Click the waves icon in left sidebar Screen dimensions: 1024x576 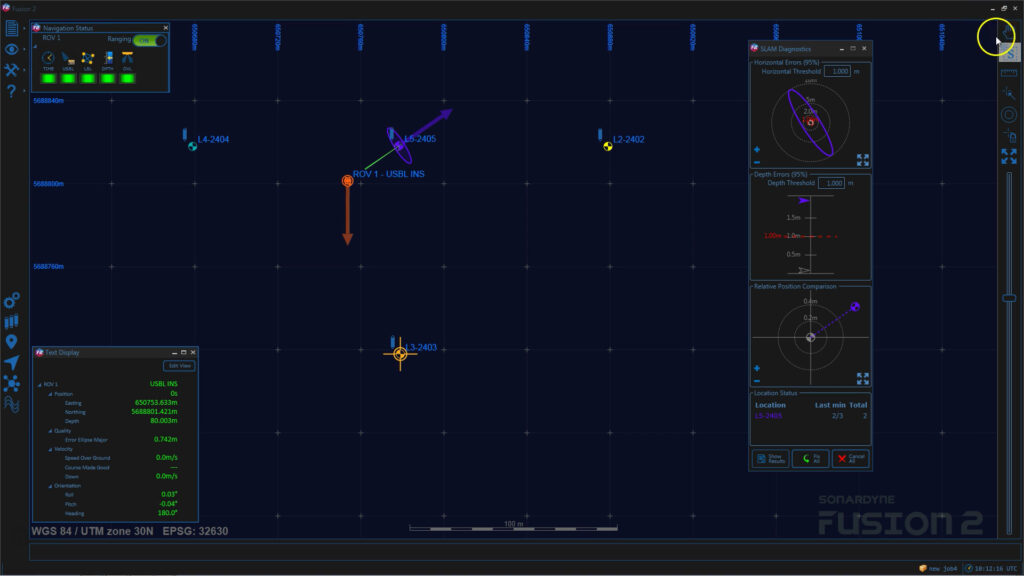click(x=12, y=404)
